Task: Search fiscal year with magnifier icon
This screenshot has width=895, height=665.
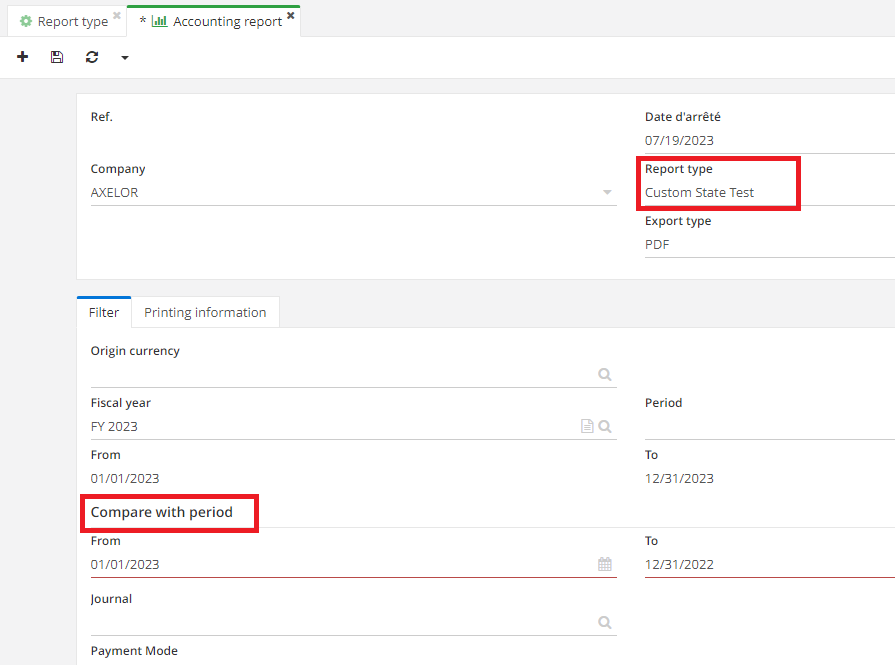Action: click(x=605, y=427)
